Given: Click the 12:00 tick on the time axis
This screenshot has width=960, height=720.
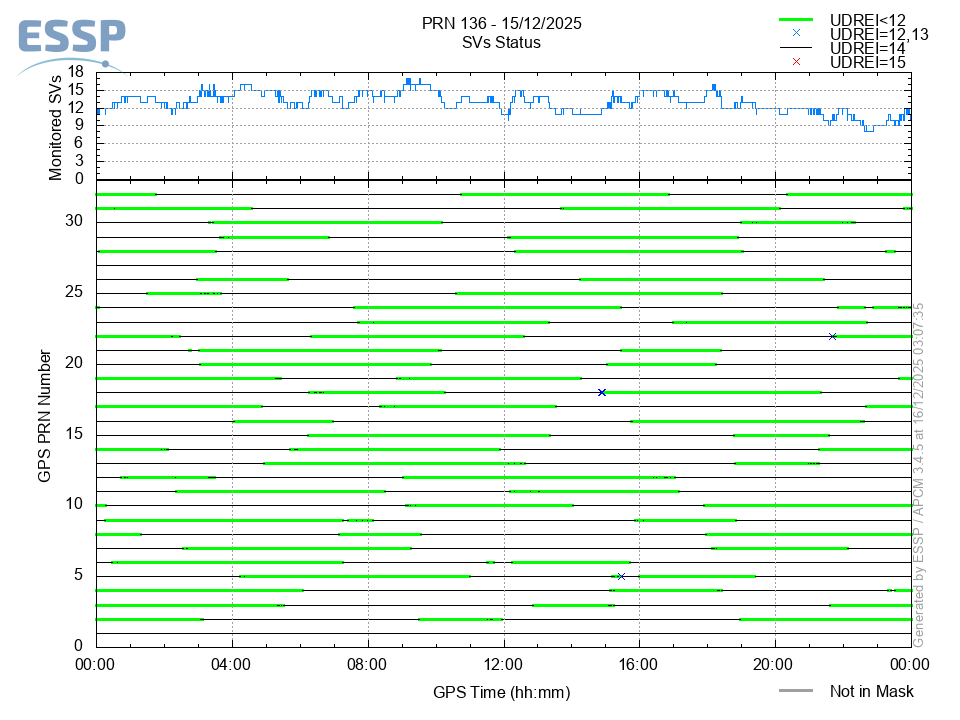Looking at the screenshot, I should pyautogui.click(x=503, y=663).
